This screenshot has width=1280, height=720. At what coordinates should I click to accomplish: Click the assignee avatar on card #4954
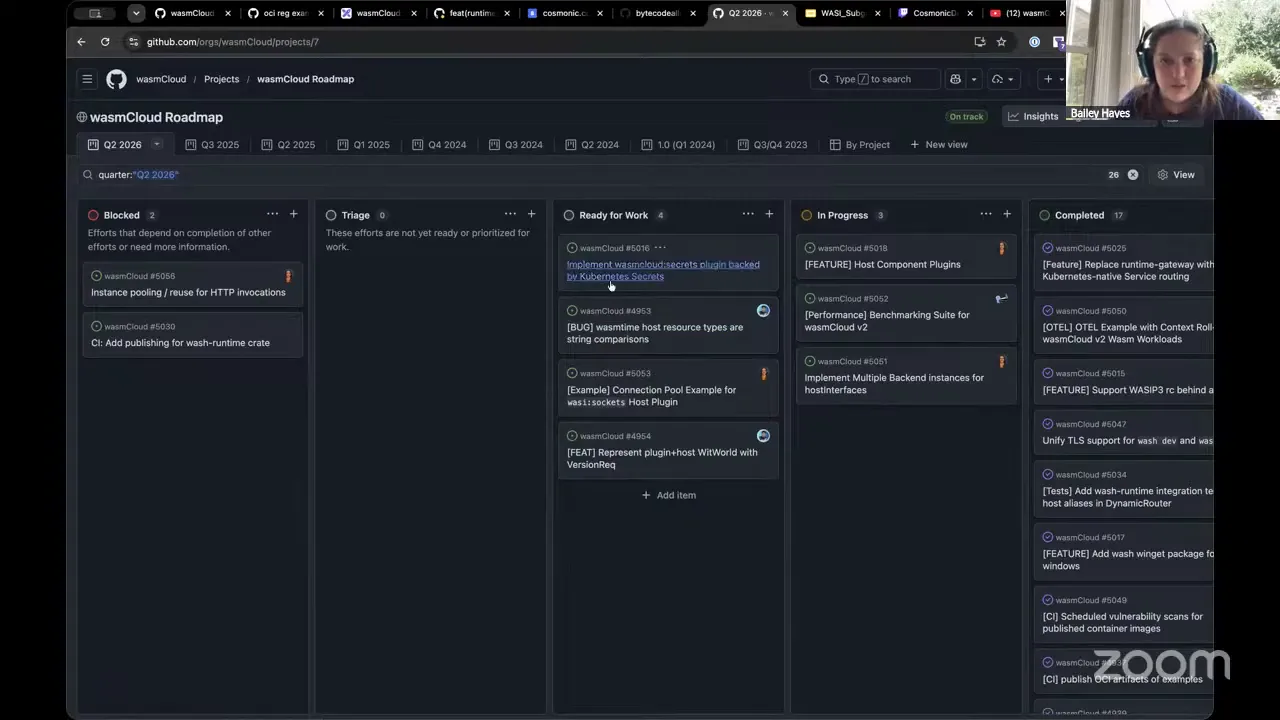click(x=763, y=436)
